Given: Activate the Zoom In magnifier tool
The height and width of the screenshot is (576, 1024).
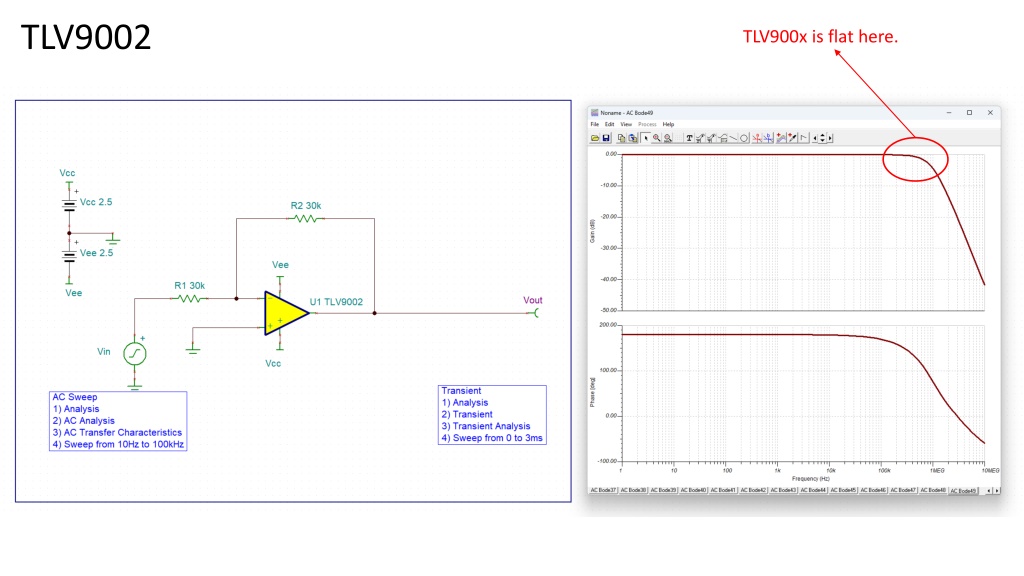Looking at the screenshot, I should [x=656, y=138].
